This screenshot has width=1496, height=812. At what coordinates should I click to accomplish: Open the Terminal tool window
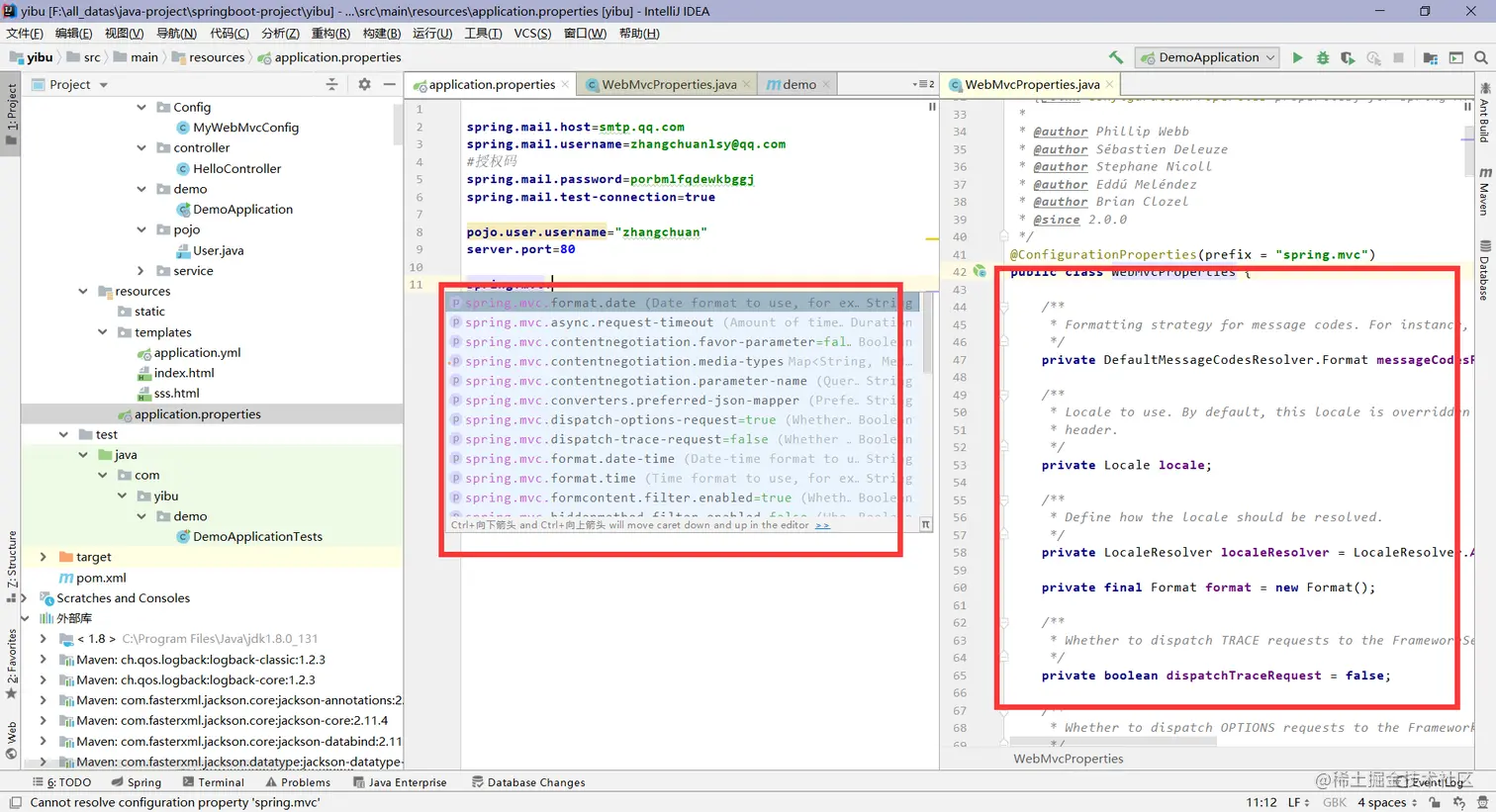[212, 781]
